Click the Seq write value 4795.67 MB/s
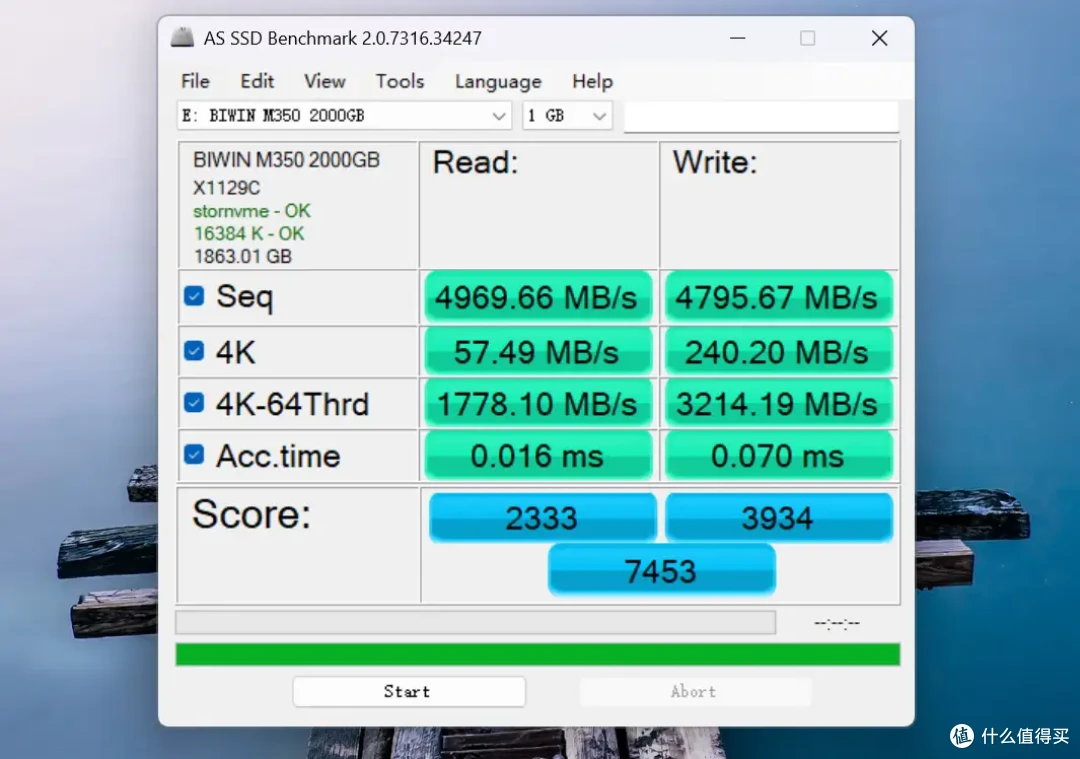1080x759 pixels. coord(778,298)
